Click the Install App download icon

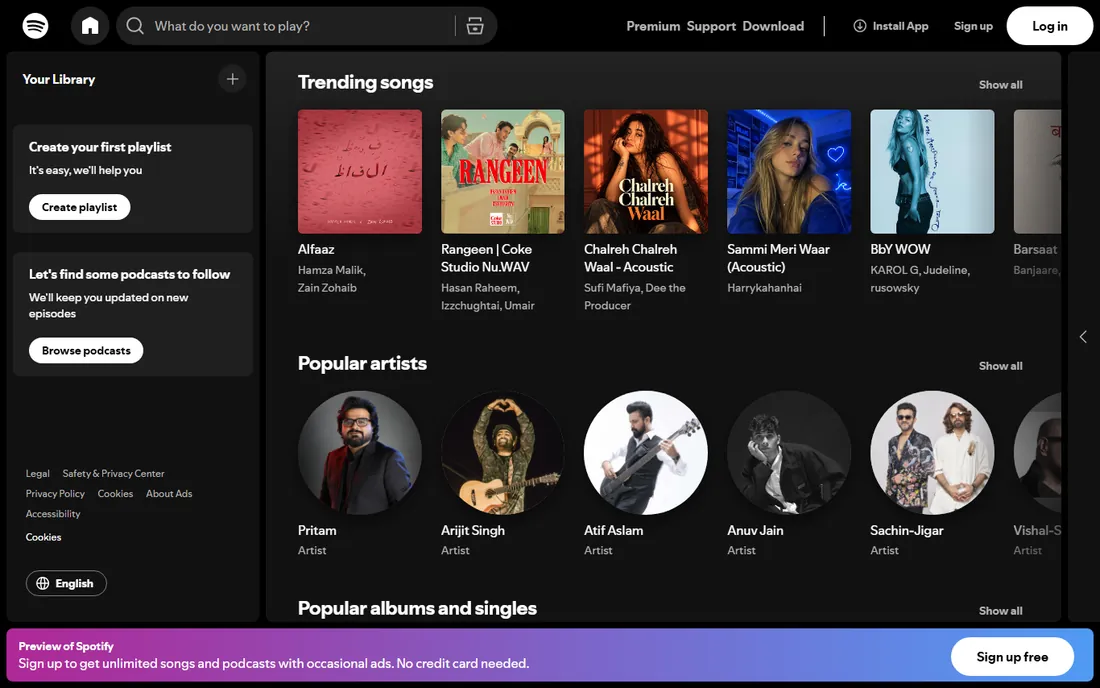(x=859, y=26)
